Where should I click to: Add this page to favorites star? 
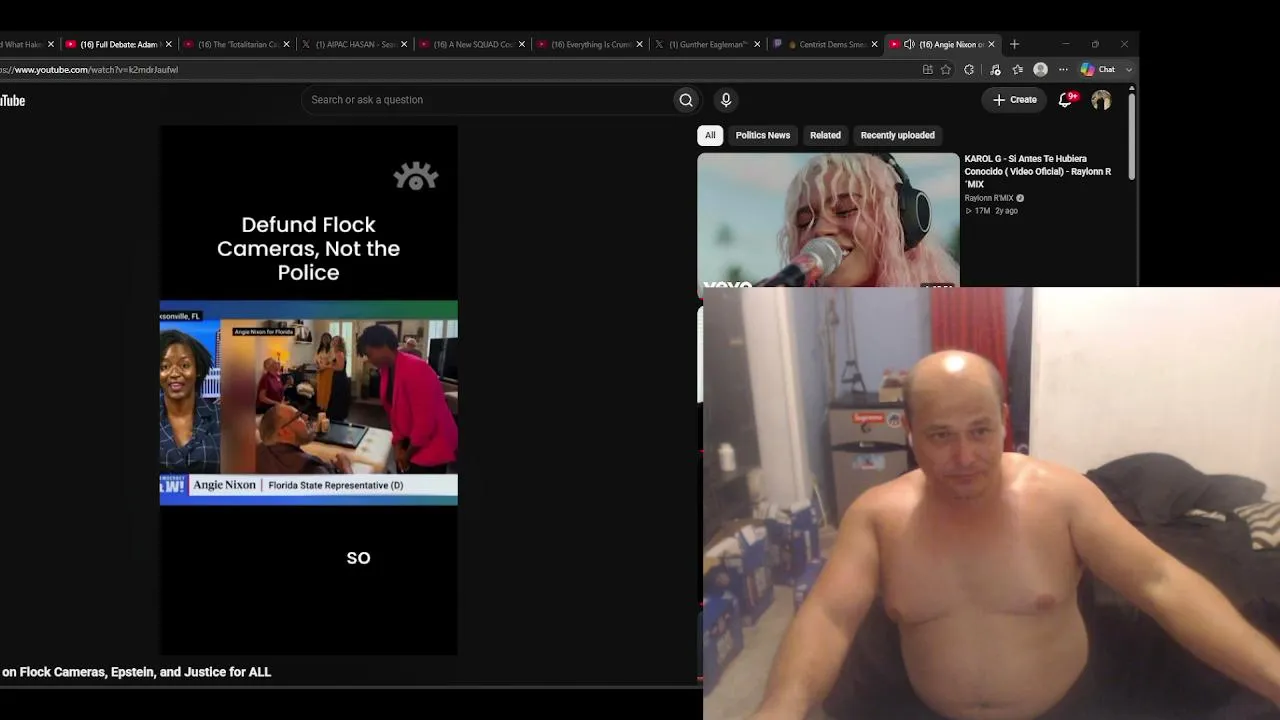tap(946, 70)
